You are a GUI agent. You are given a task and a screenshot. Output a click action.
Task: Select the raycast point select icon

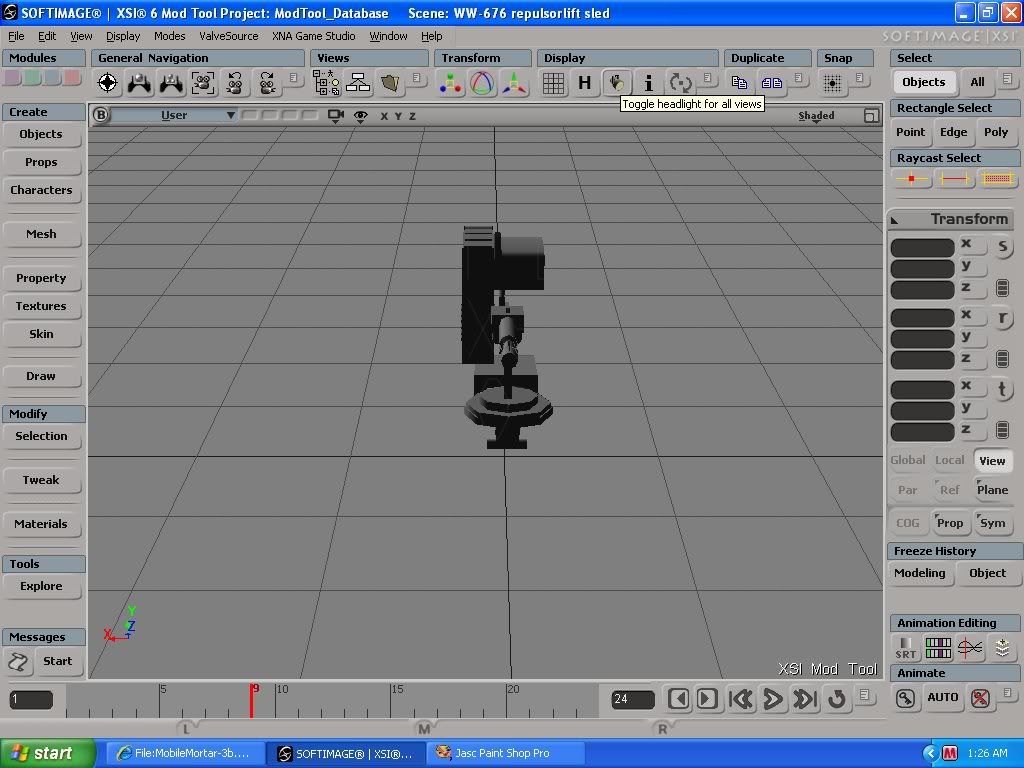(911, 178)
